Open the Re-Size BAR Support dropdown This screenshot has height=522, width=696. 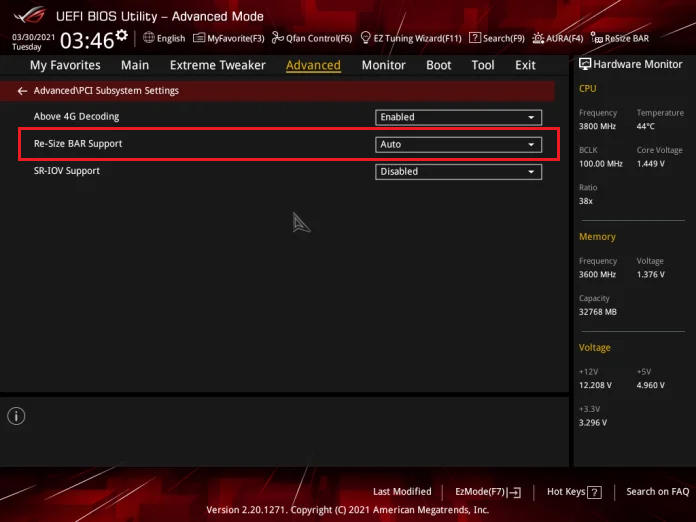458,144
